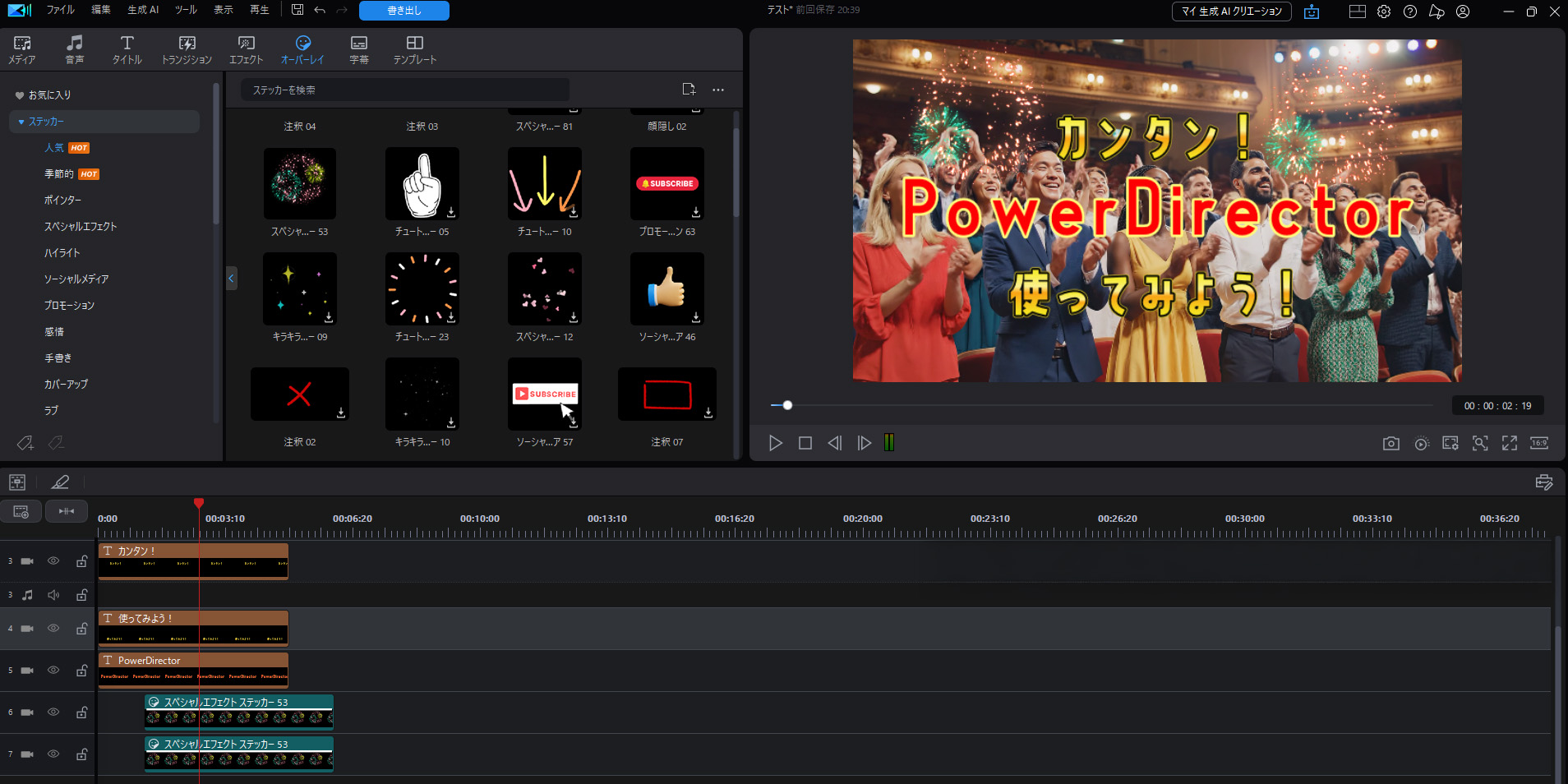
Task: Open the 字幕 (Subtitle) room
Action: (359, 49)
